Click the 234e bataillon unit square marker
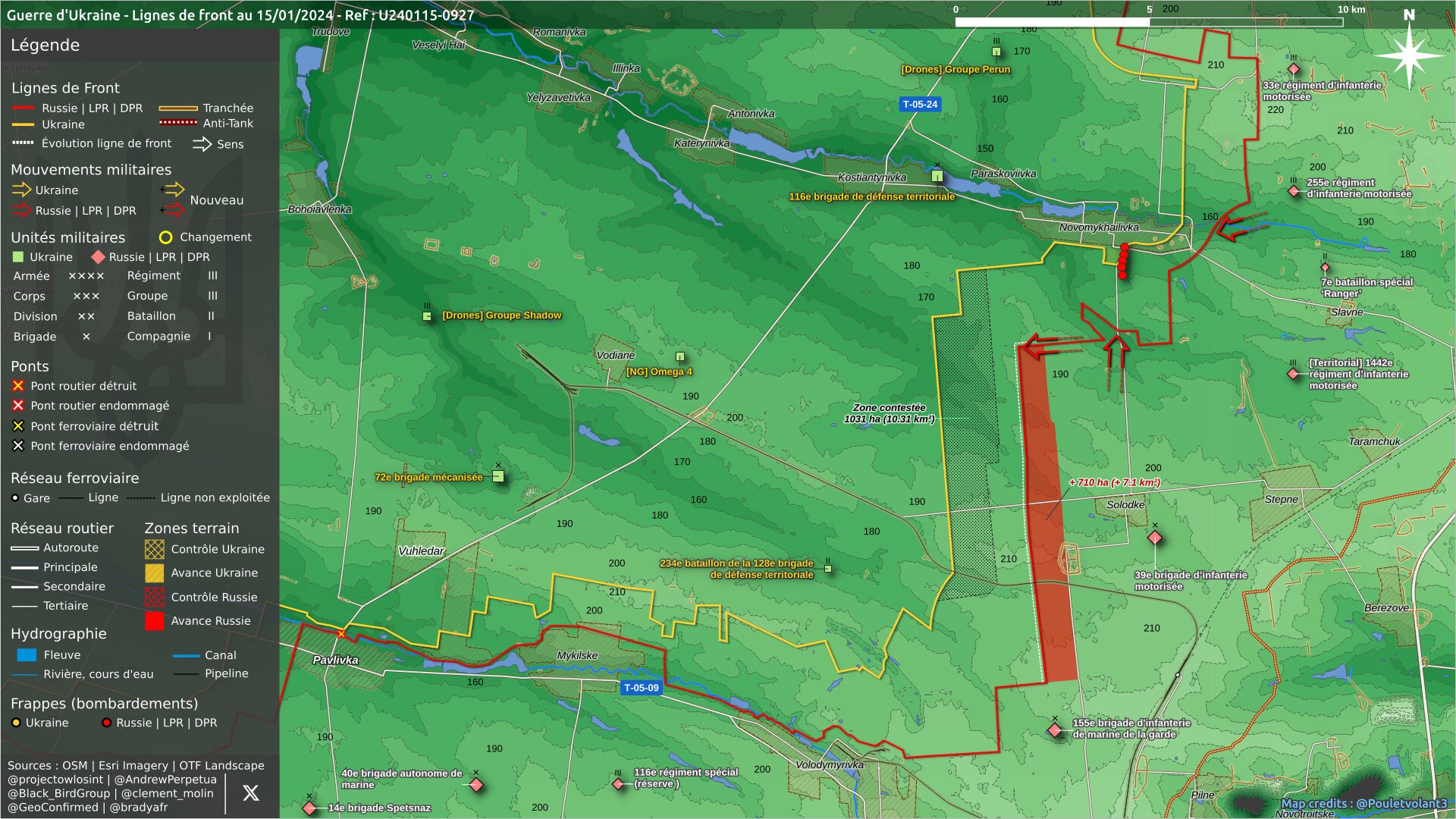The image size is (1456, 819). 828,568
